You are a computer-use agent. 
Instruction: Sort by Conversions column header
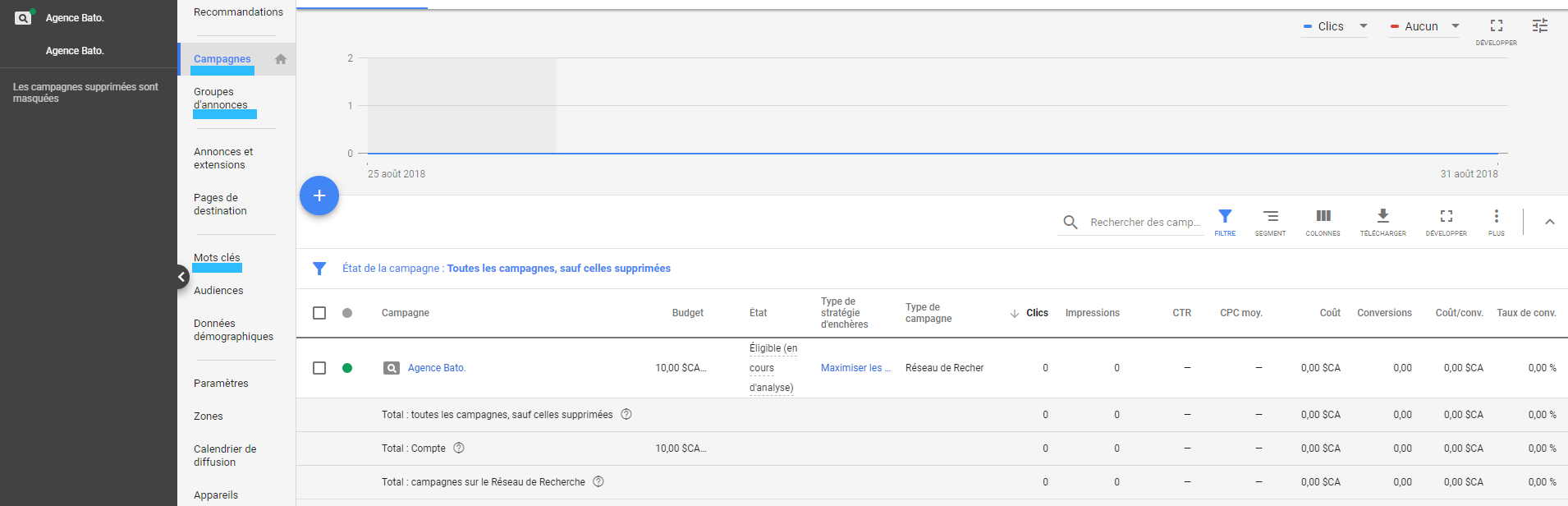1384,313
